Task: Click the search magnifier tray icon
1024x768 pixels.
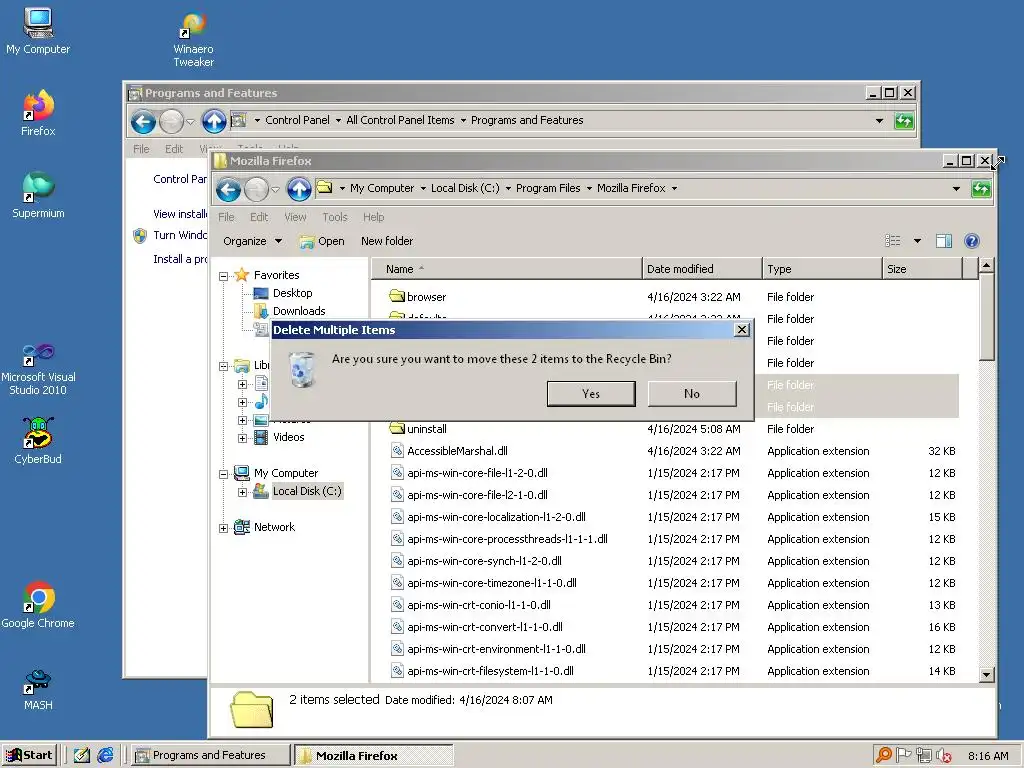Action: pos(884,755)
